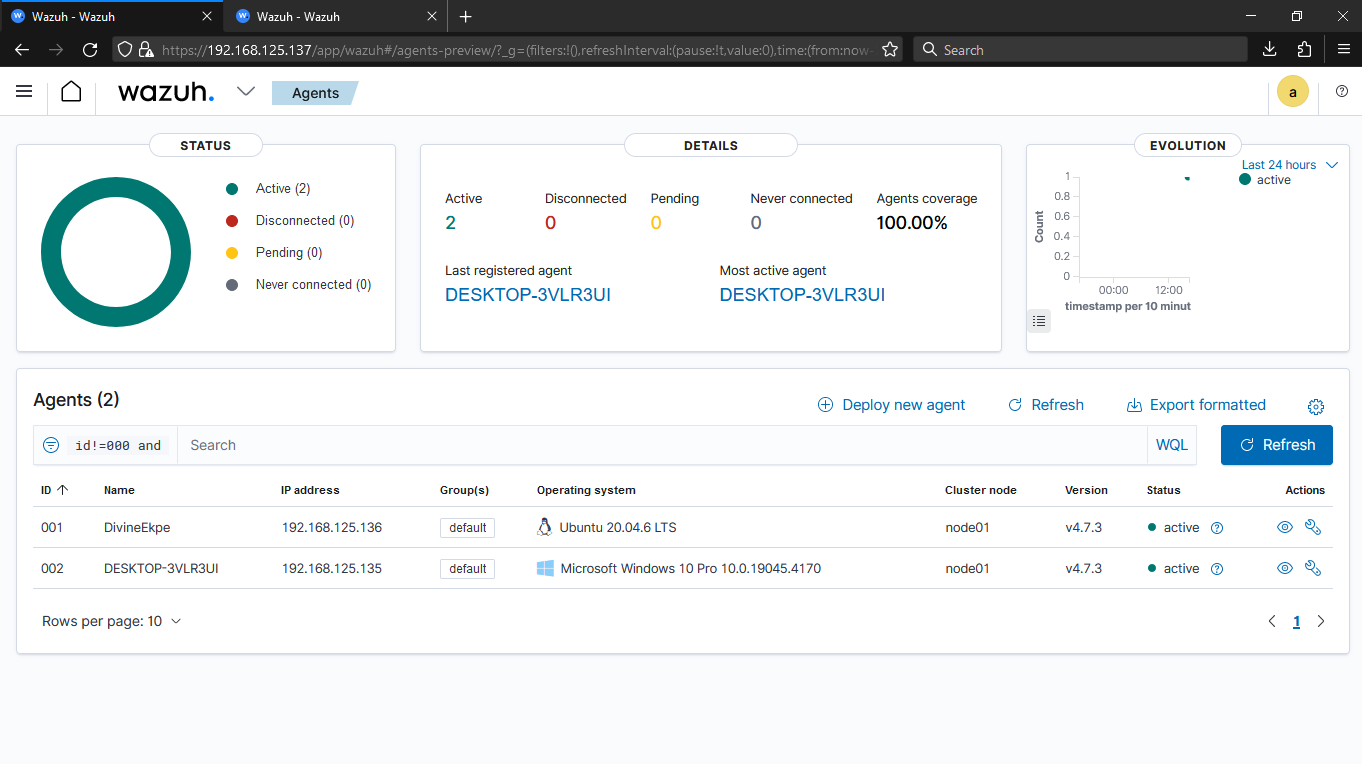Image resolution: width=1362 pixels, height=764 pixels.
Task: Sort by ID column header
Action: tap(54, 490)
